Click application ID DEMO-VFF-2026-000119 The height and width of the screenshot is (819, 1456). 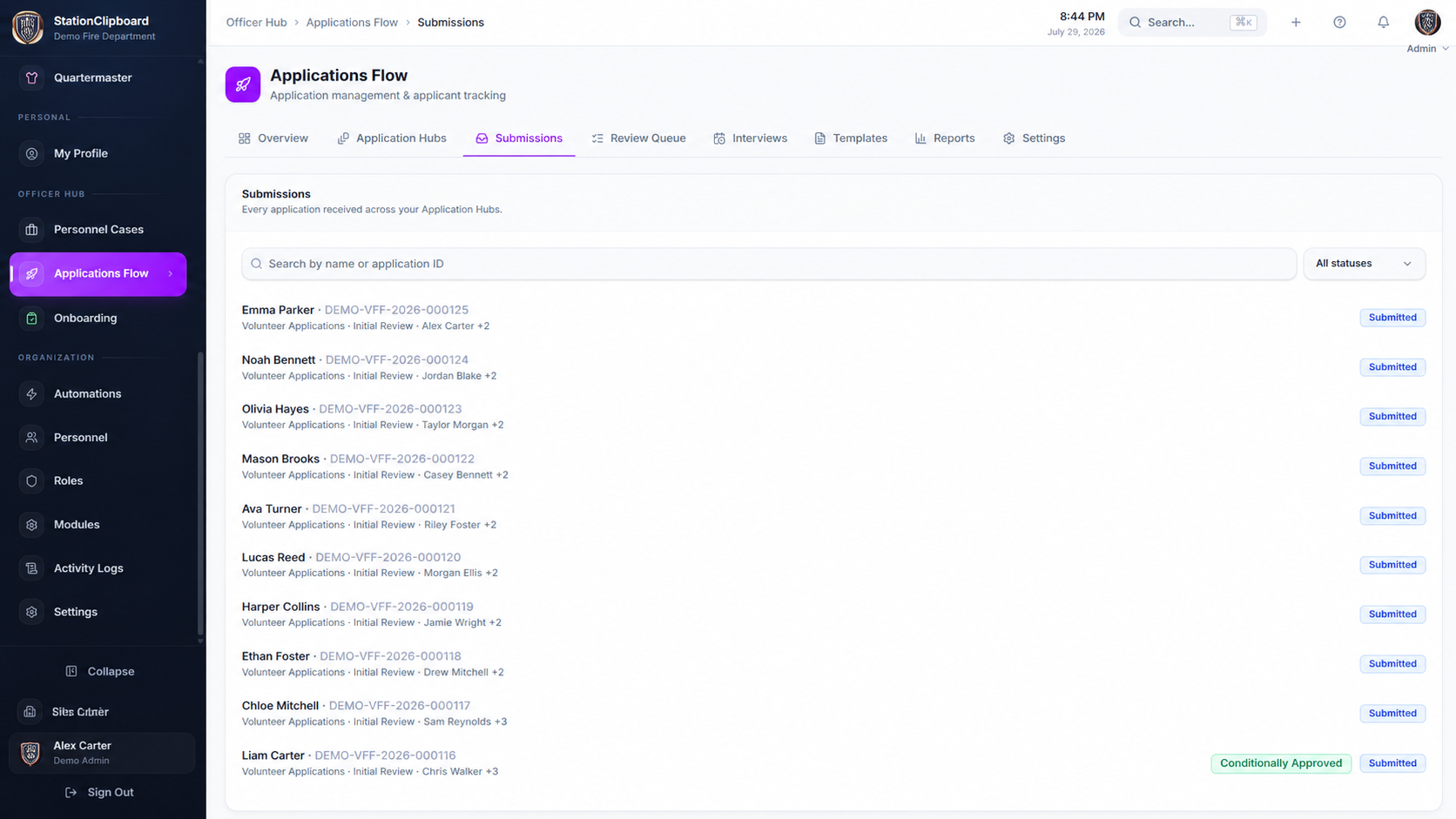point(401,607)
